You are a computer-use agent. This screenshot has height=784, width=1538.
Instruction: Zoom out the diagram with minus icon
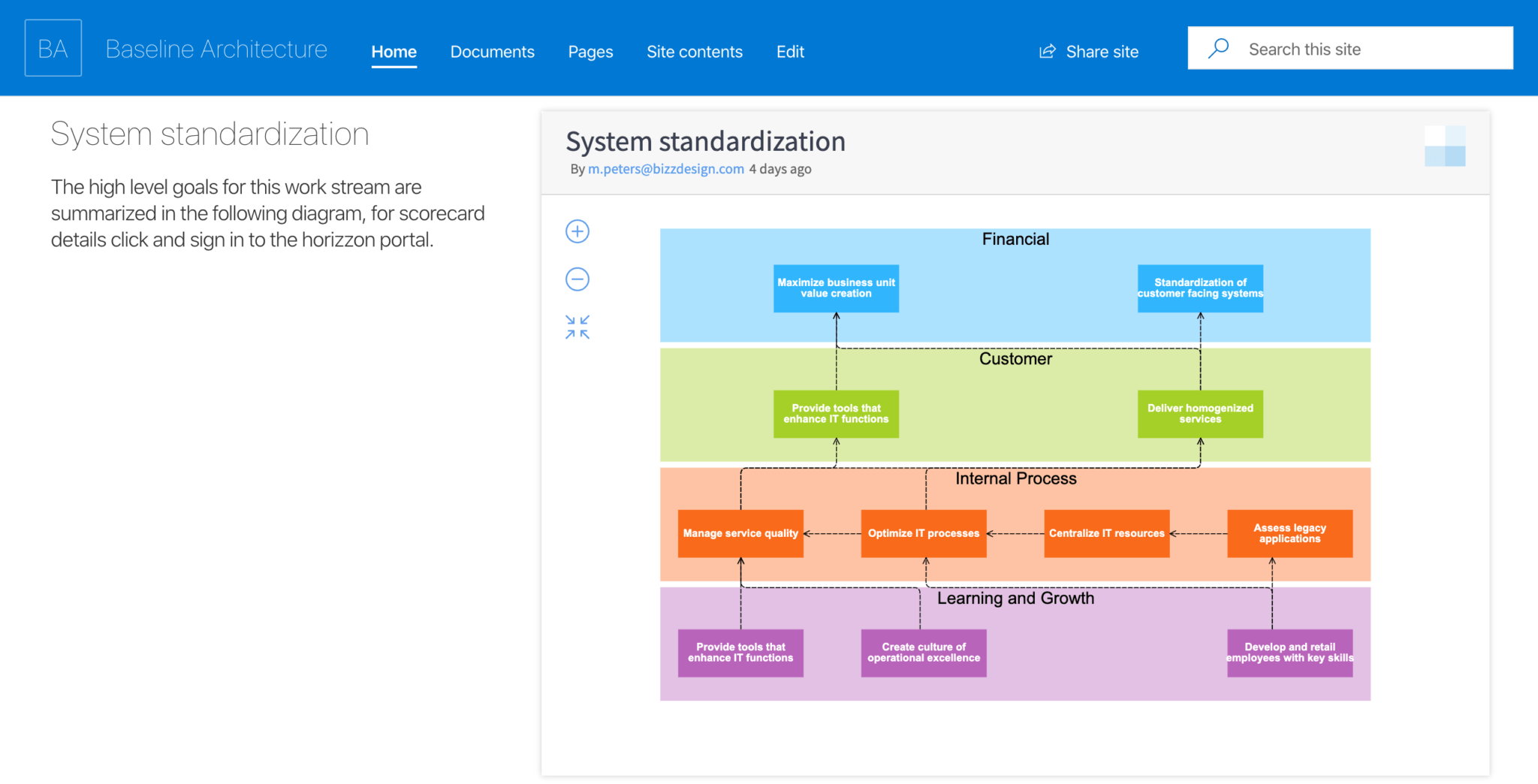578,279
